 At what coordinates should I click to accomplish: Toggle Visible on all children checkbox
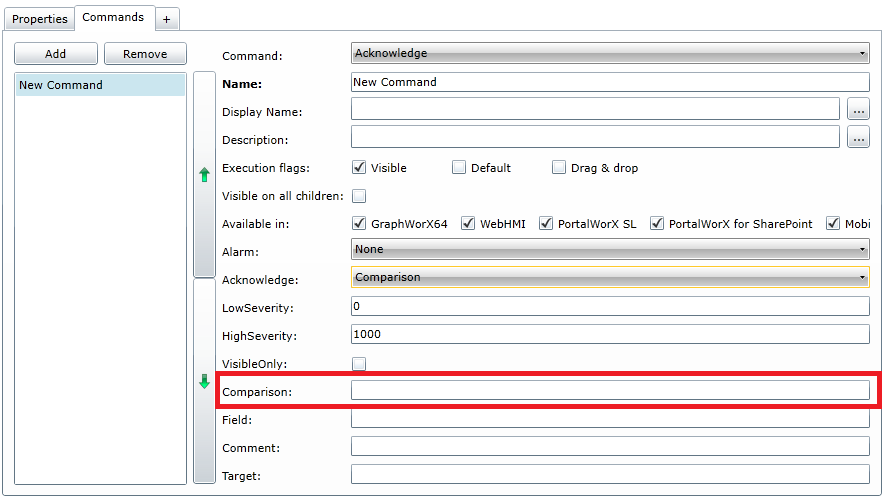[x=359, y=196]
